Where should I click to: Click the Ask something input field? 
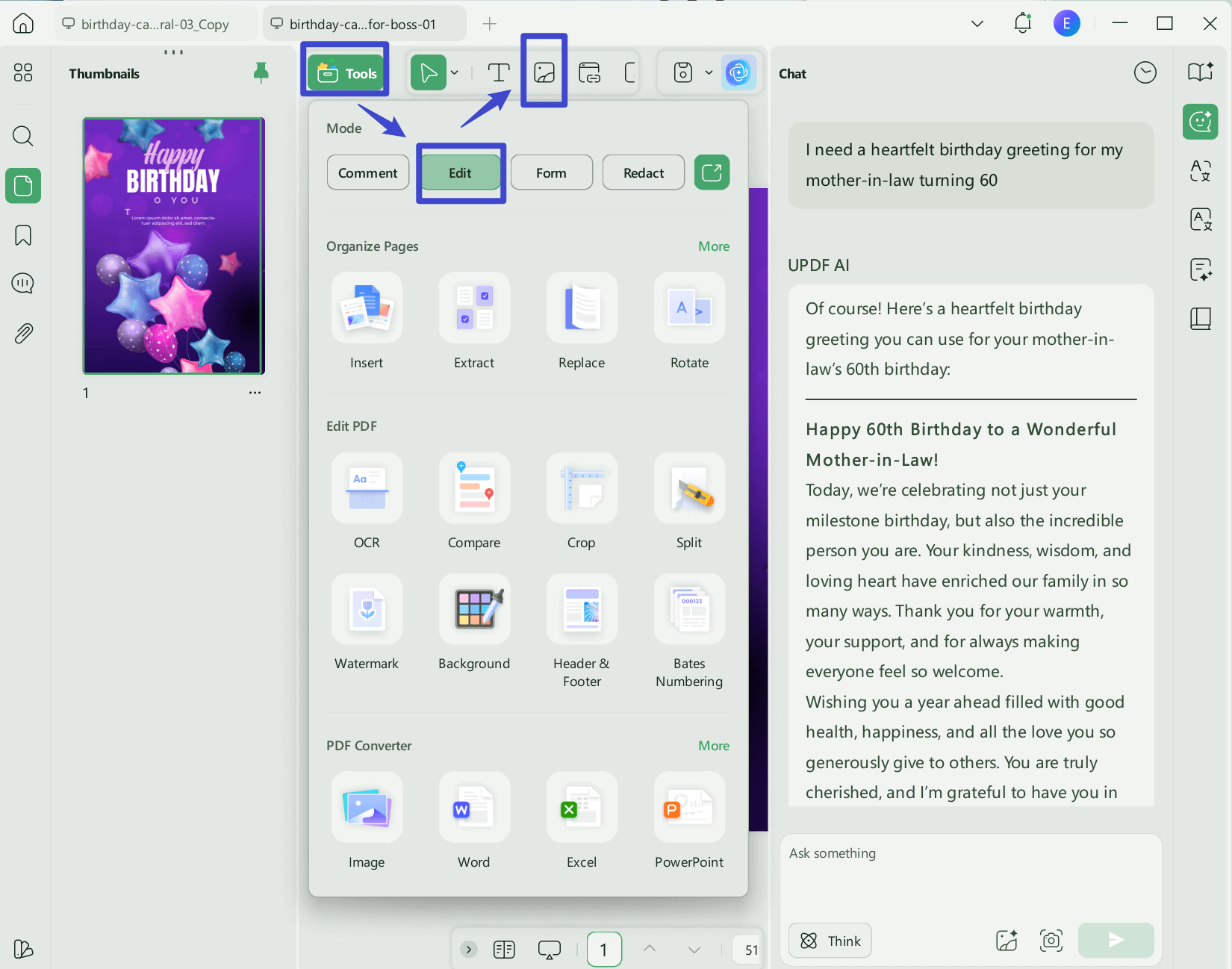click(x=971, y=873)
